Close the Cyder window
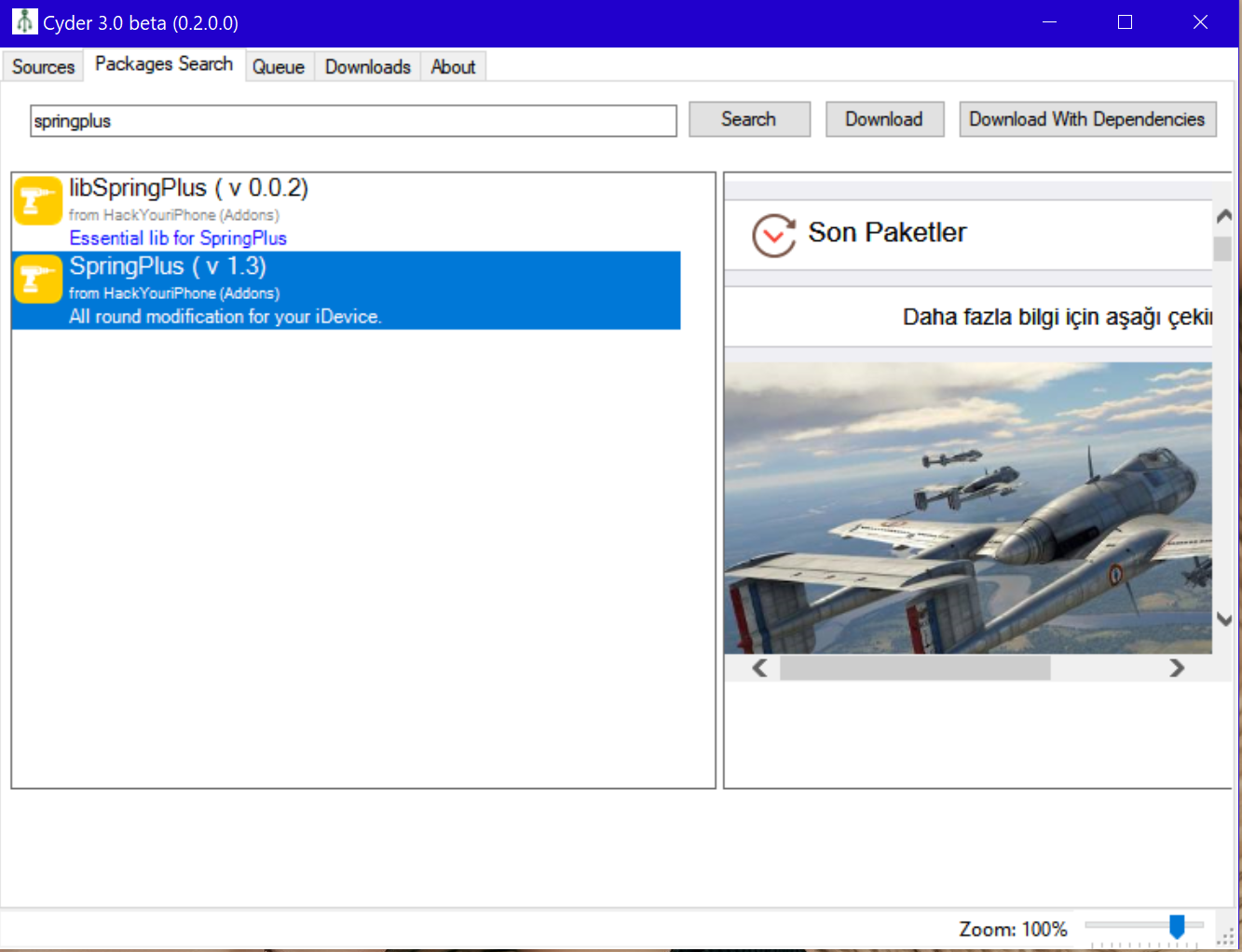This screenshot has width=1242, height=952. [1200, 22]
